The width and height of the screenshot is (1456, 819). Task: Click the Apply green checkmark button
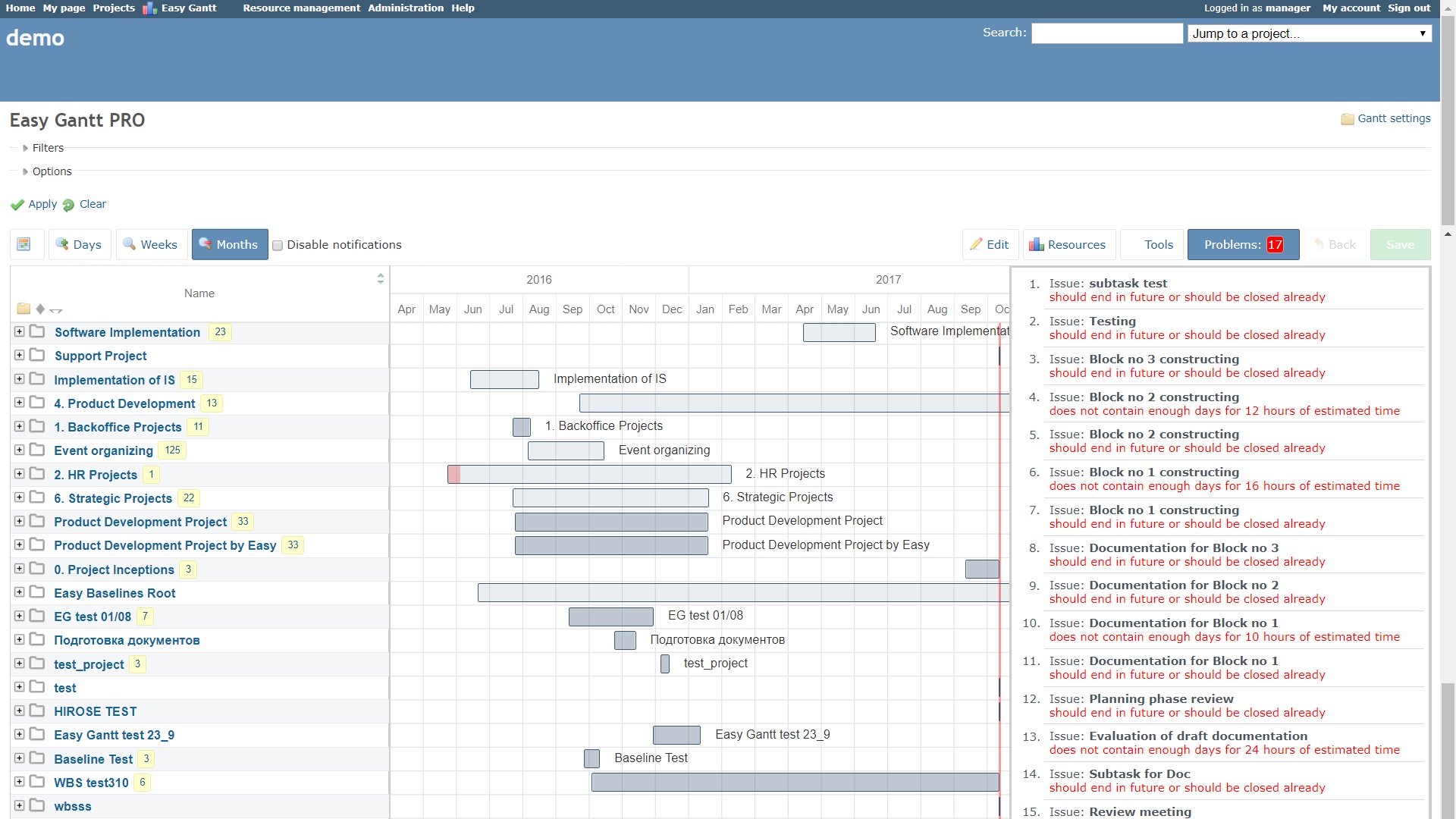[34, 204]
